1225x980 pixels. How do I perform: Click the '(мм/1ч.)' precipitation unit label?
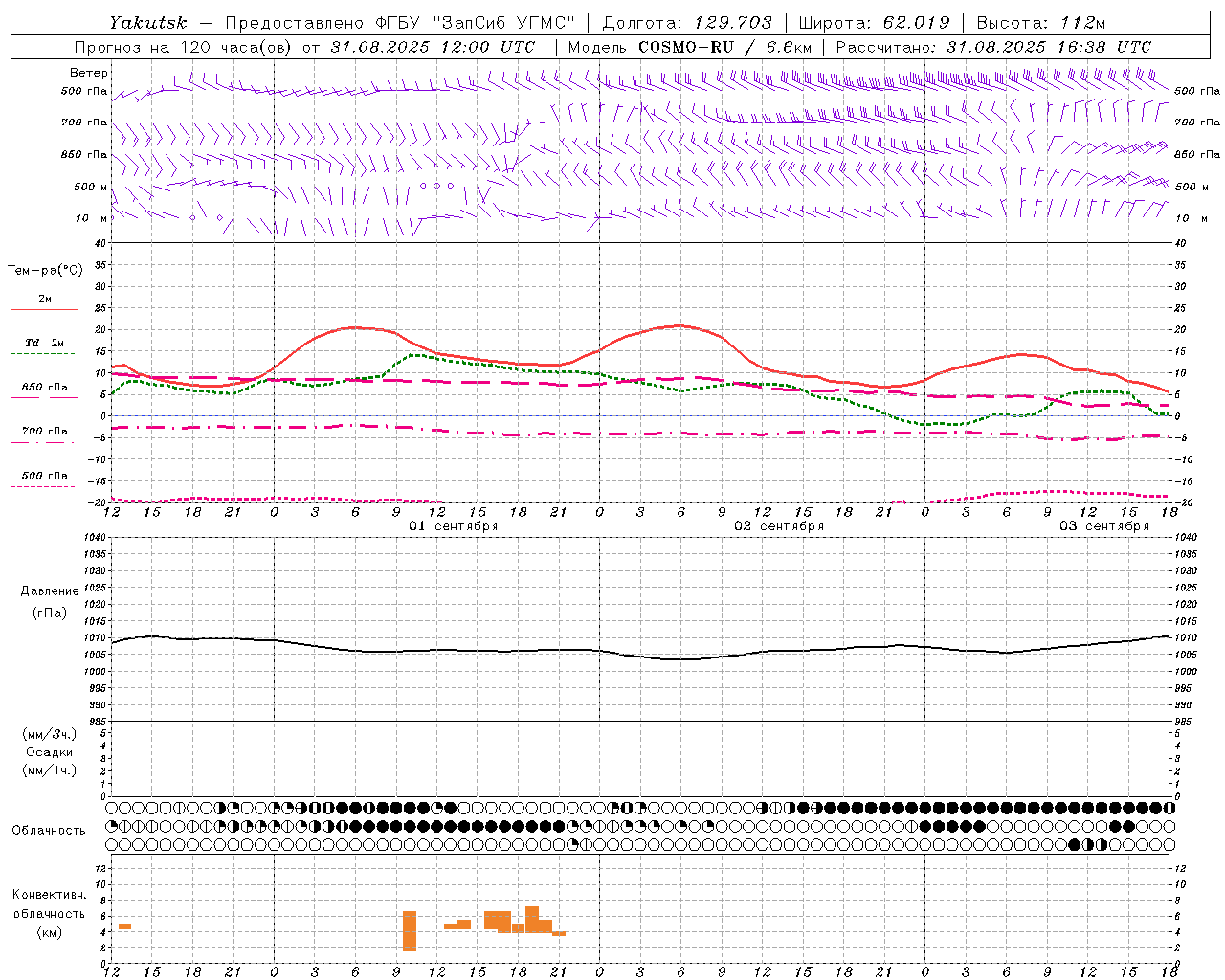coord(49,770)
